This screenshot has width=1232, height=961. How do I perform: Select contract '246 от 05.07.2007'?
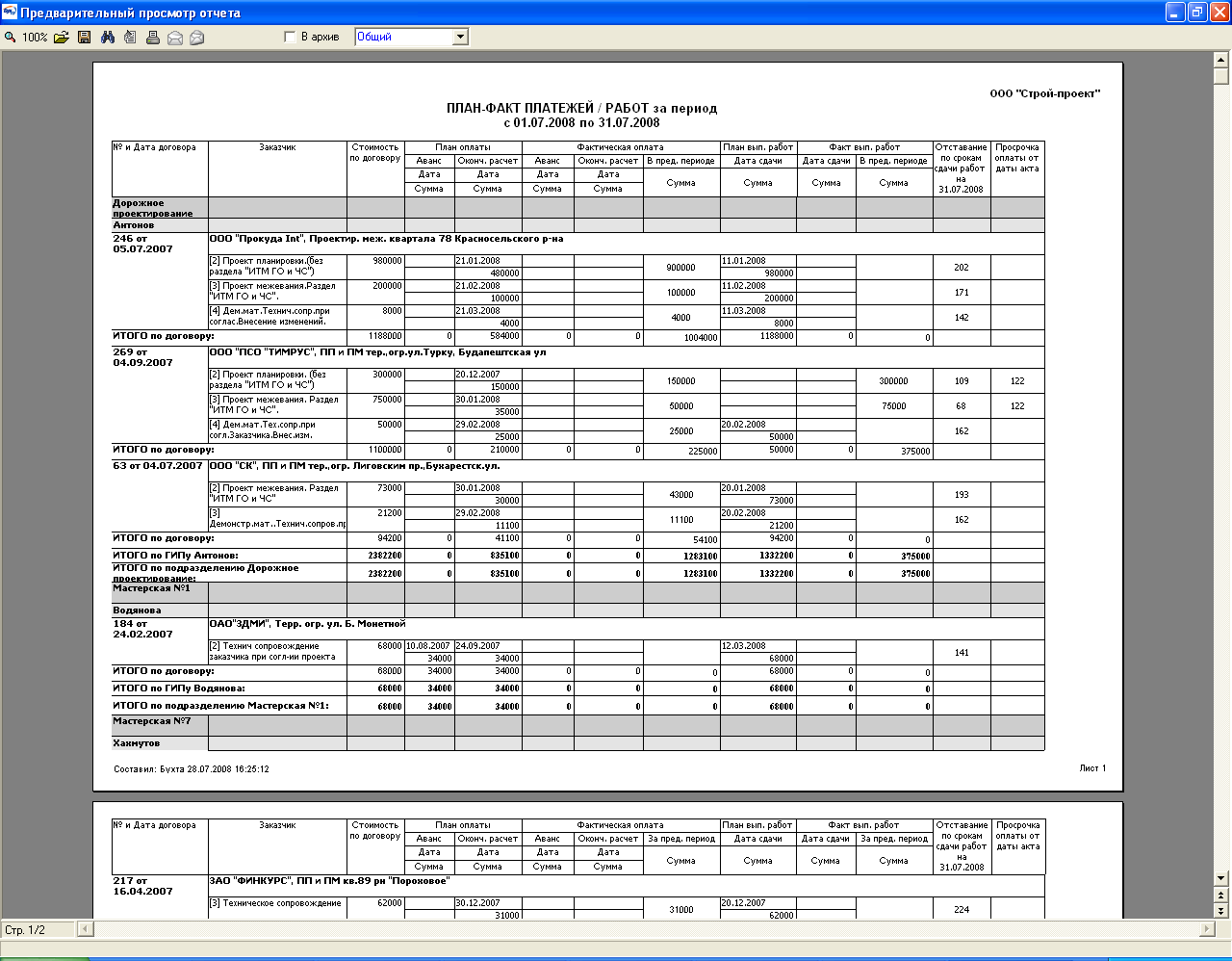coord(143,243)
